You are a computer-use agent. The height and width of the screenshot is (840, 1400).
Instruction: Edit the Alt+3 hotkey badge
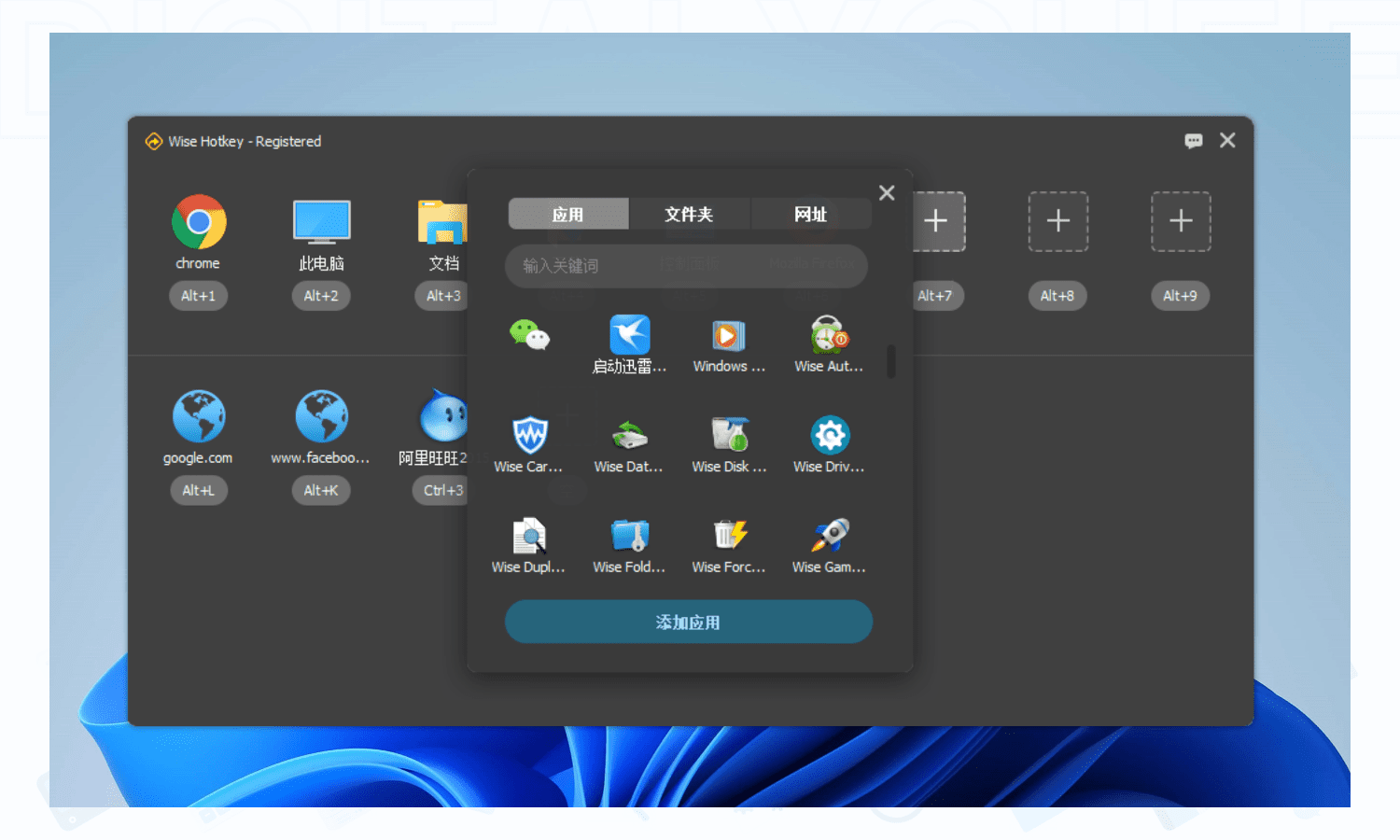pyautogui.click(x=441, y=296)
